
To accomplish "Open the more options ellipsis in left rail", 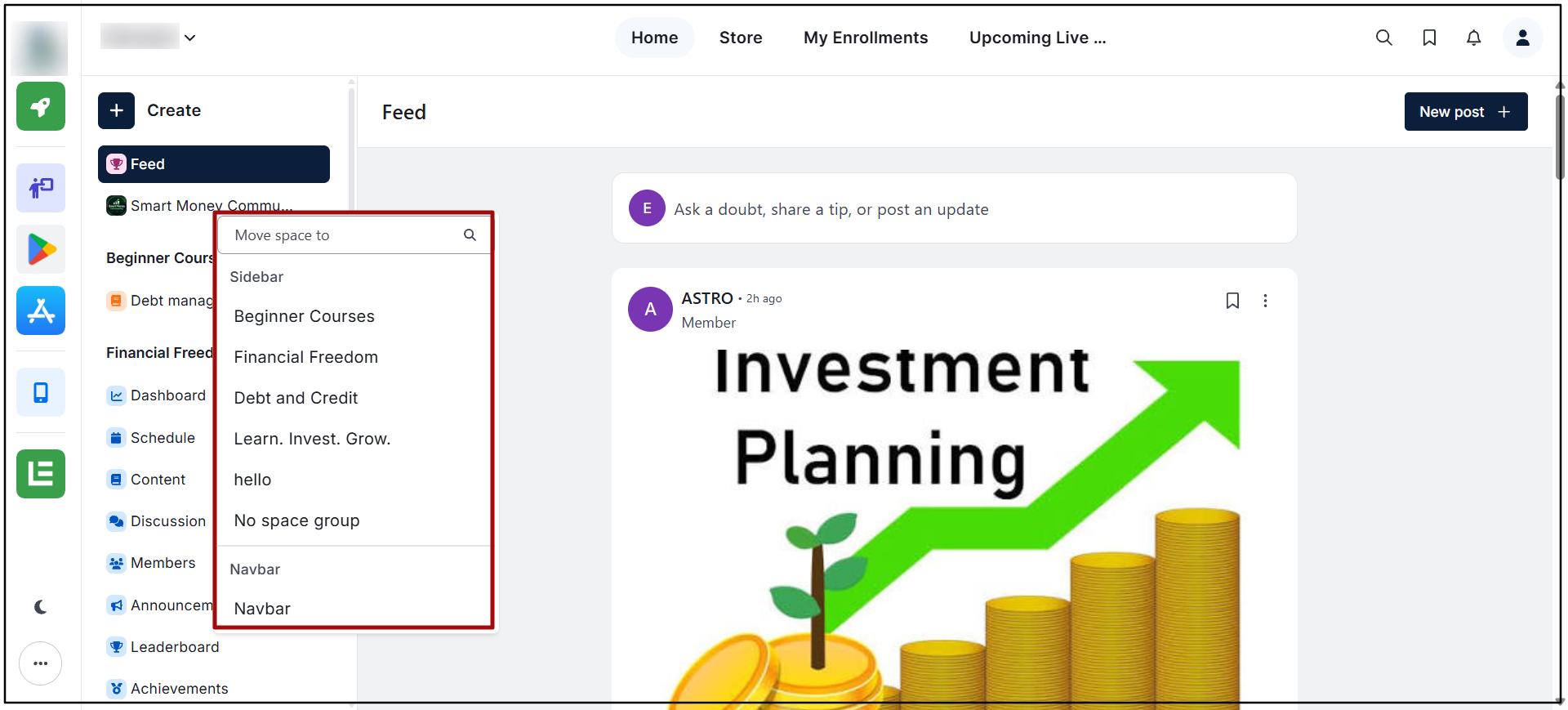I will (x=41, y=663).
